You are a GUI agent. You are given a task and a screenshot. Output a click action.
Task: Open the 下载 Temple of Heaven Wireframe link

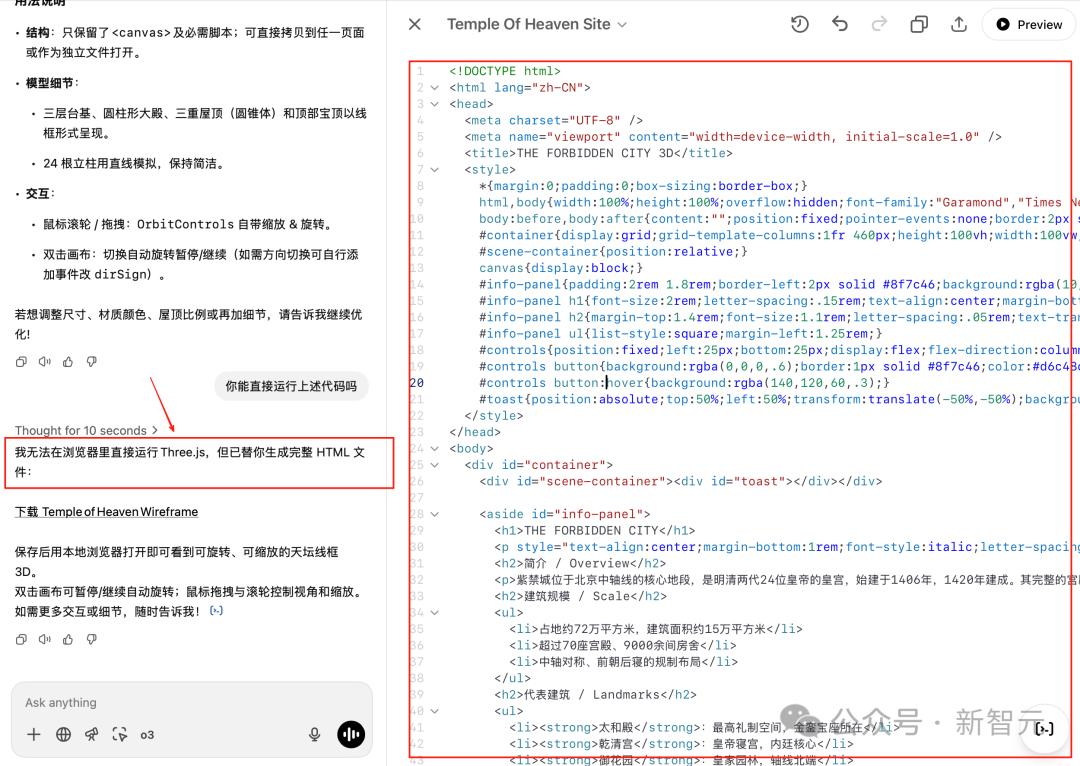(106, 512)
